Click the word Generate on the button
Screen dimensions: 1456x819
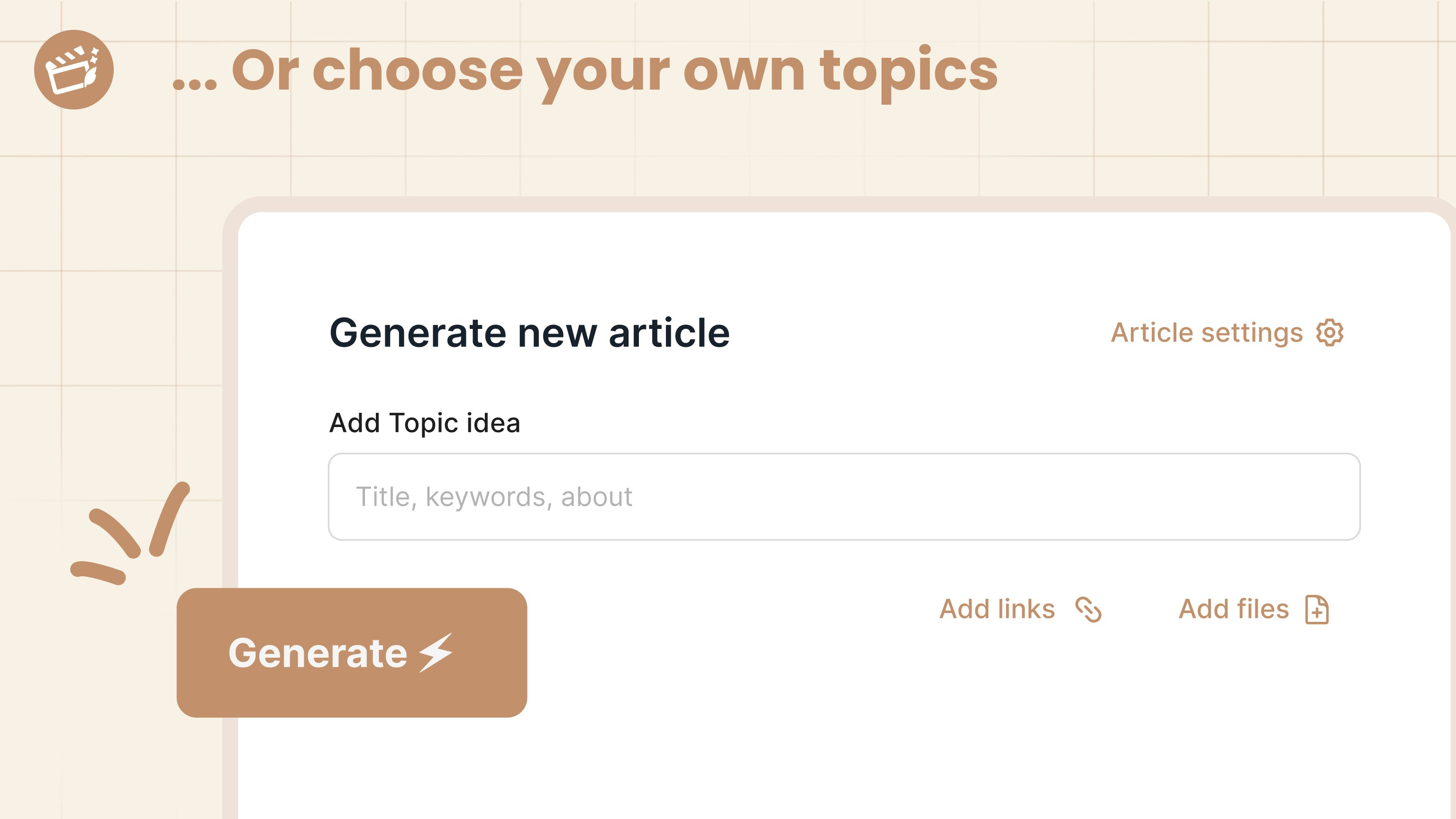[318, 654]
